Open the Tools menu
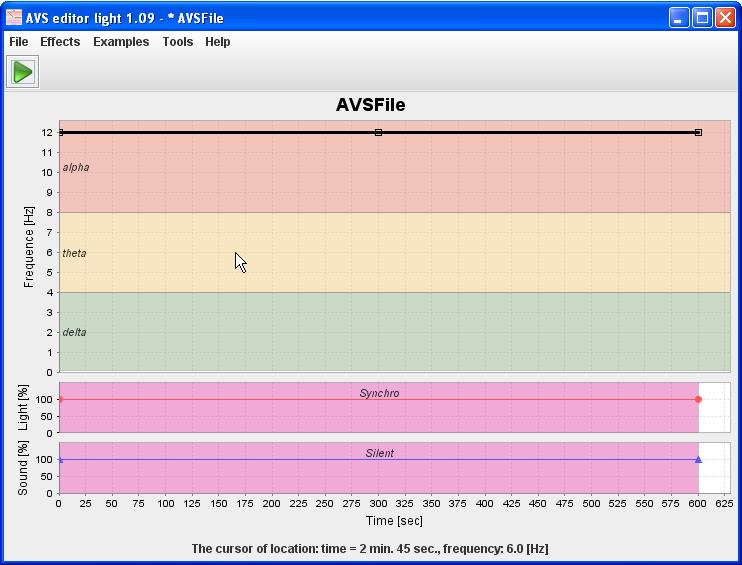 [178, 42]
